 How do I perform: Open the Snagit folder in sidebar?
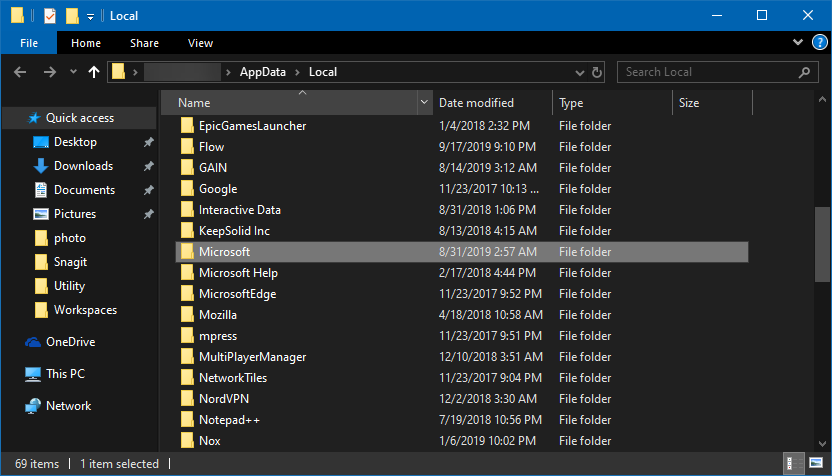(70, 262)
